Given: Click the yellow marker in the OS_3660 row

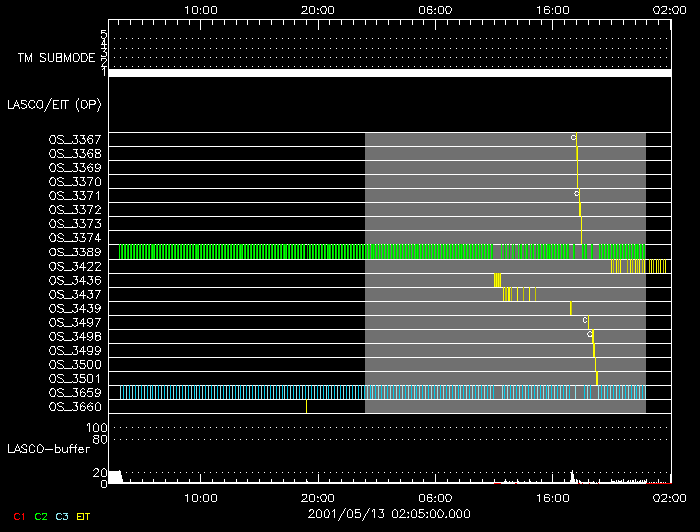Looking at the screenshot, I should (x=306, y=406).
